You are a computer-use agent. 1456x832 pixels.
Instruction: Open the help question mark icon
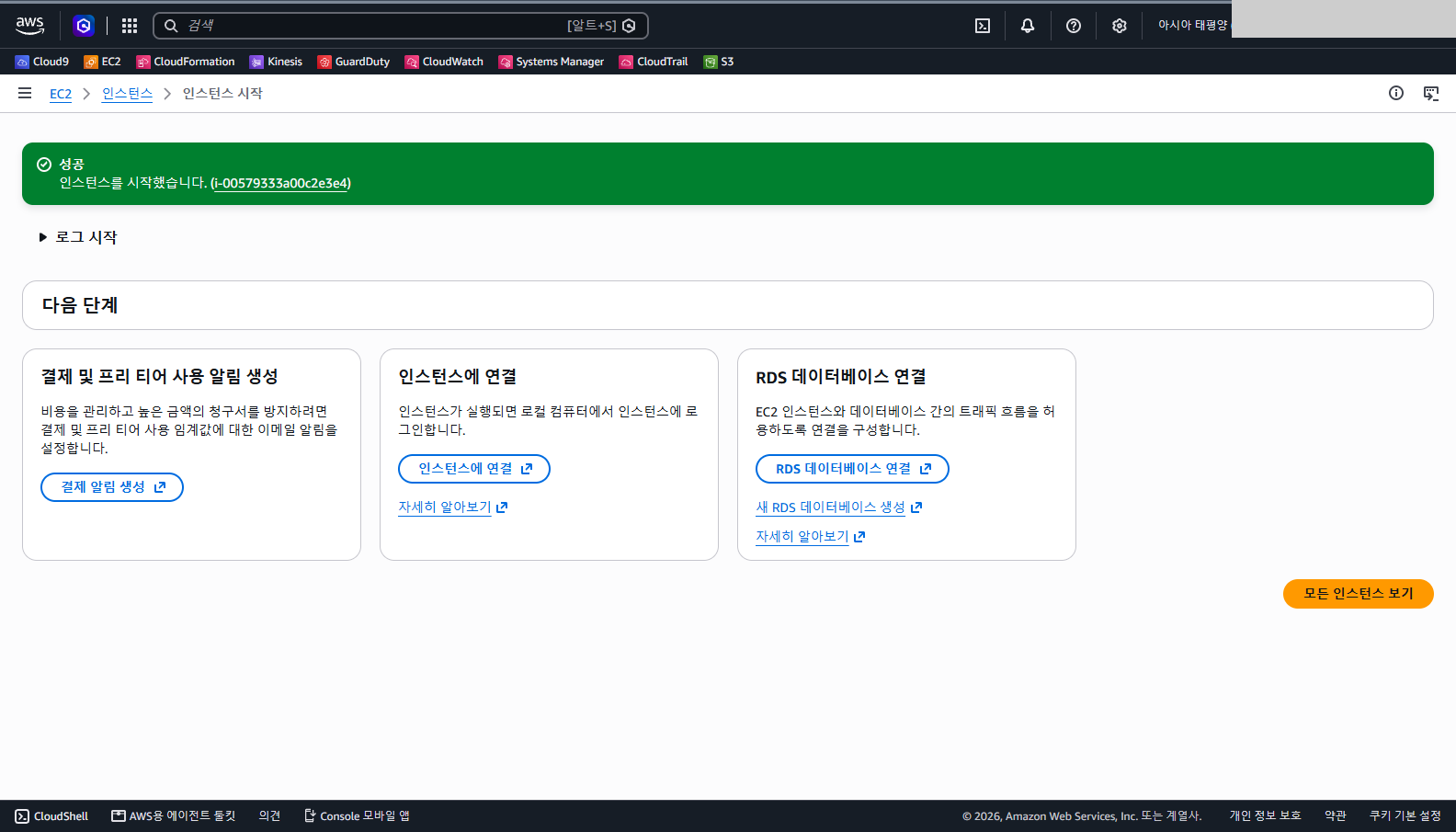click(x=1074, y=26)
